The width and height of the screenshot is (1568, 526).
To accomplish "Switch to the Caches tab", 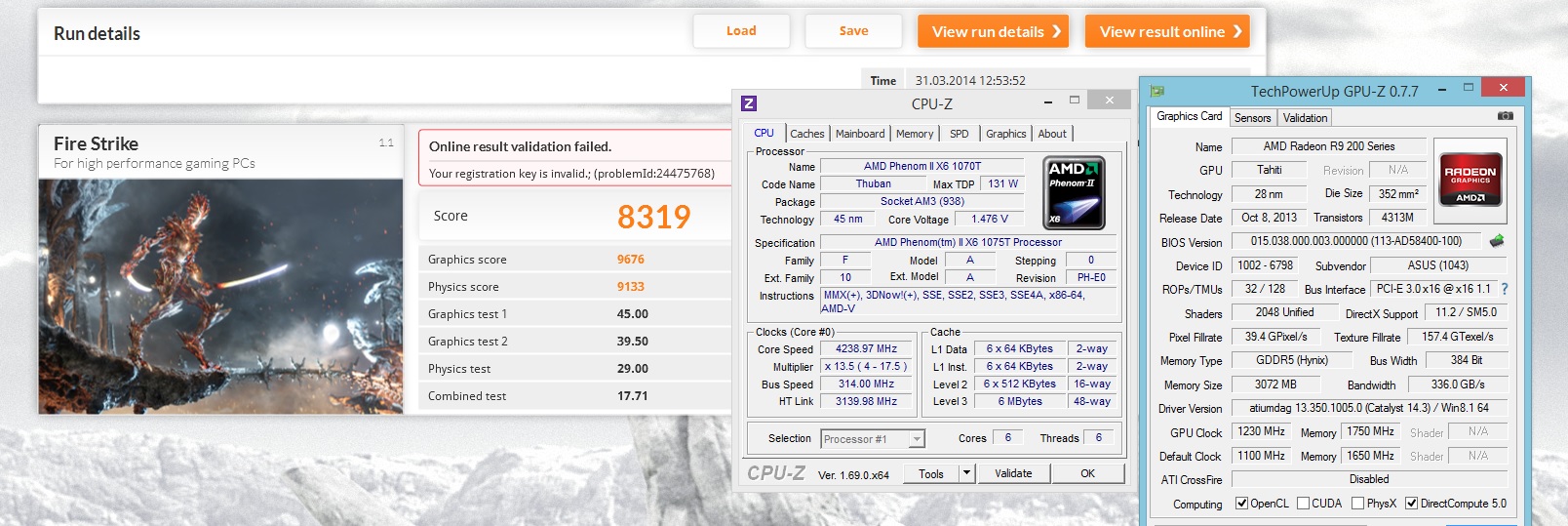I will (807, 134).
